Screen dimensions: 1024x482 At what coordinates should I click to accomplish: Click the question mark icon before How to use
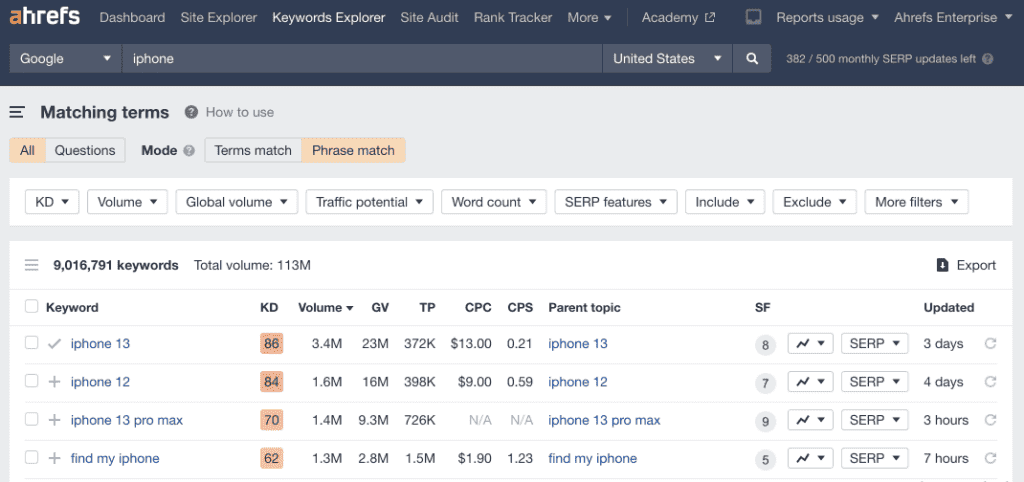click(191, 112)
